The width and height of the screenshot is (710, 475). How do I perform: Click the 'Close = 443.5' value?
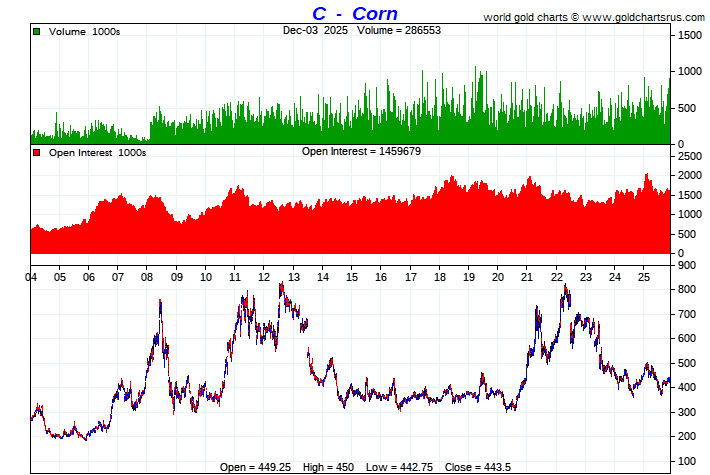point(478,467)
